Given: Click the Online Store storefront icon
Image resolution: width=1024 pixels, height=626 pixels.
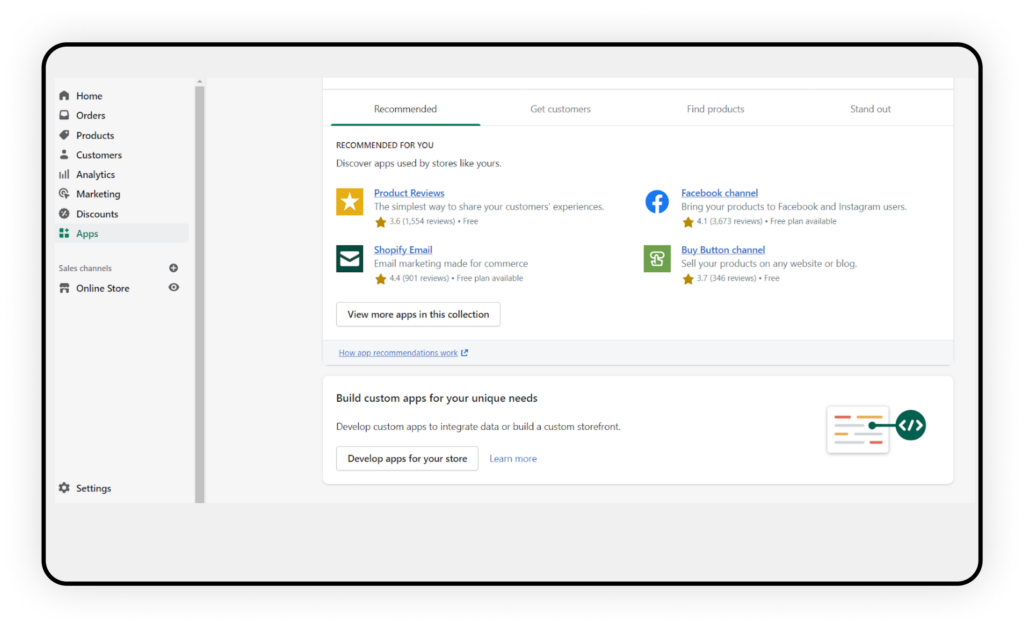Looking at the screenshot, I should (x=64, y=288).
